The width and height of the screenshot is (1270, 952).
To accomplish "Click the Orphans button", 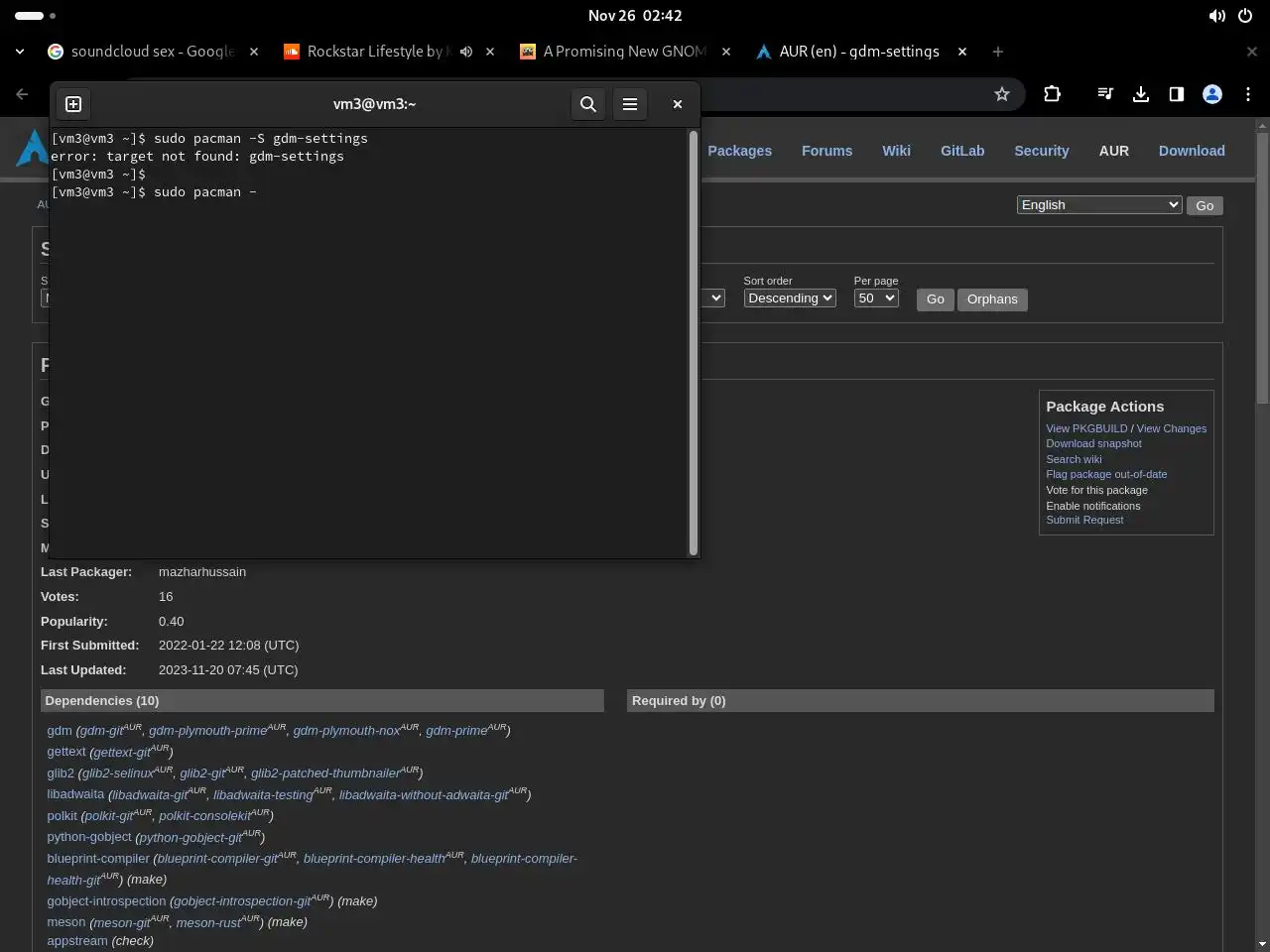I will pyautogui.click(x=992, y=299).
